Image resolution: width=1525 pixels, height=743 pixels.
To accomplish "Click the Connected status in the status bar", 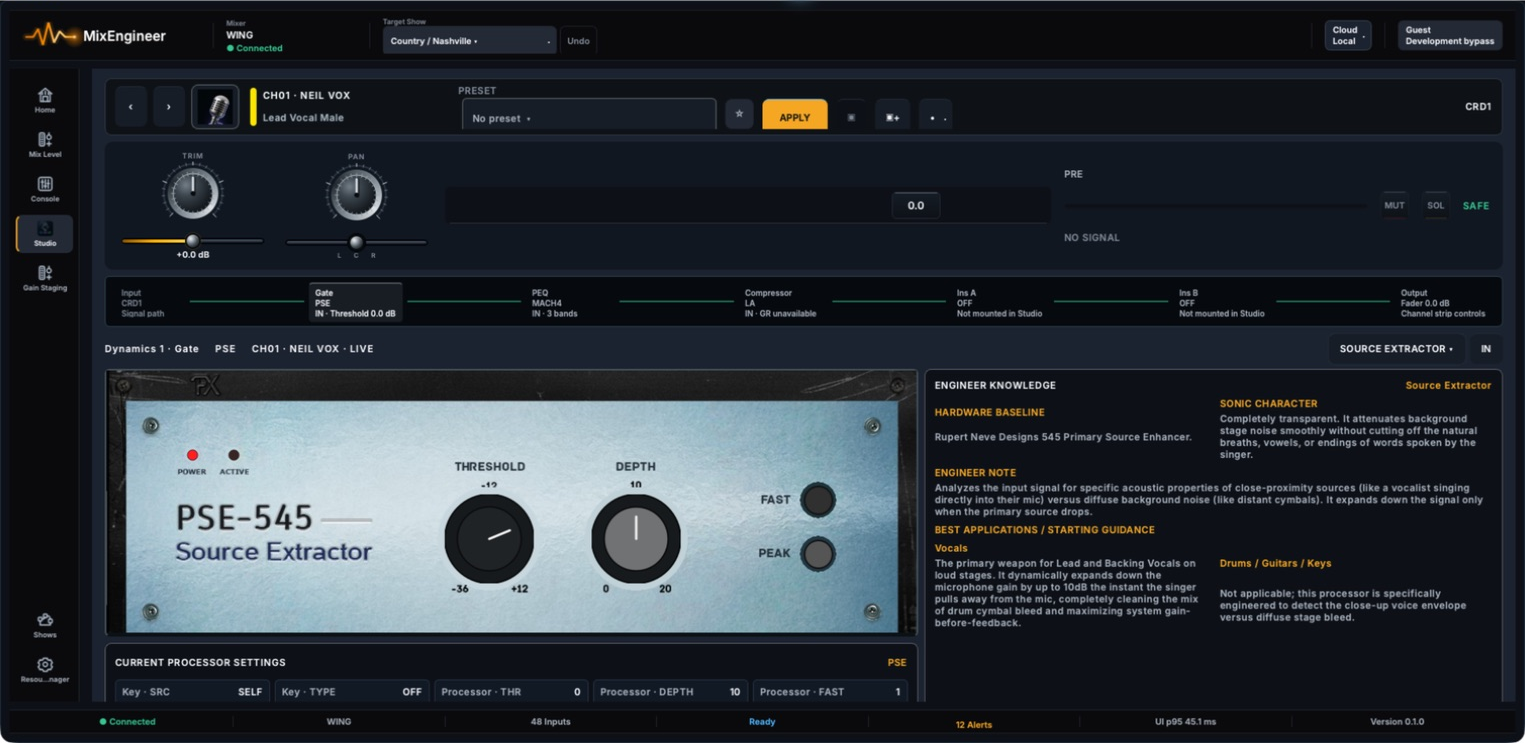I will click(x=127, y=722).
